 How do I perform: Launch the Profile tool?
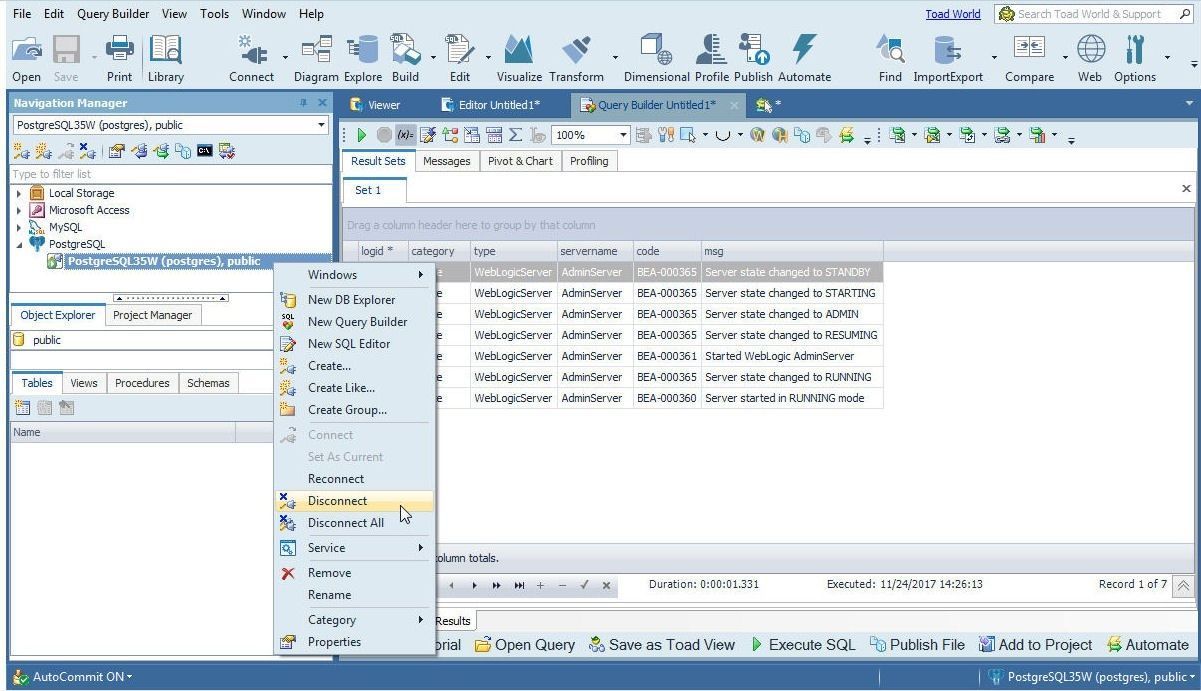click(x=711, y=58)
